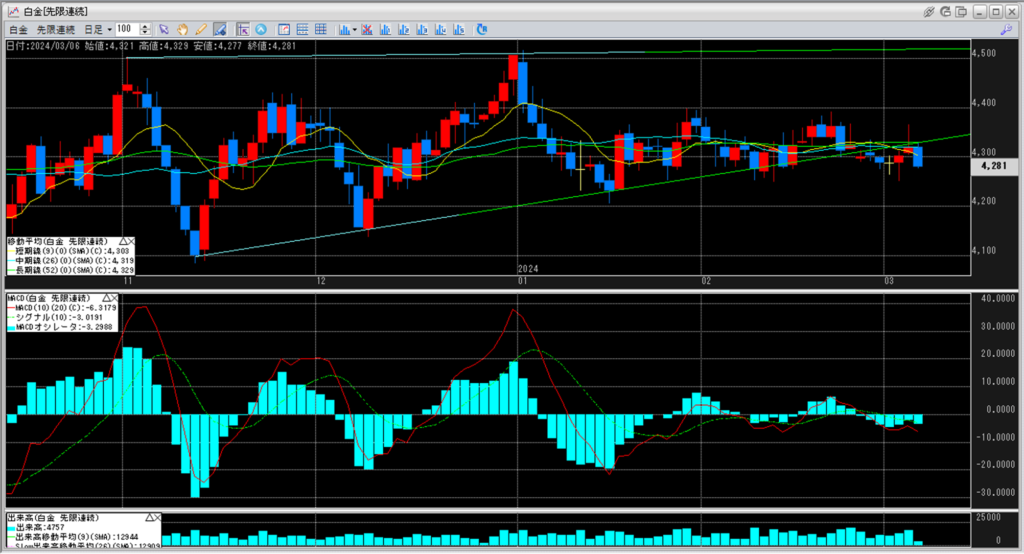The width and height of the screenshot is (1024, 554).
Task: Click the bar count field showing 100
Action: tap(127, 29)
